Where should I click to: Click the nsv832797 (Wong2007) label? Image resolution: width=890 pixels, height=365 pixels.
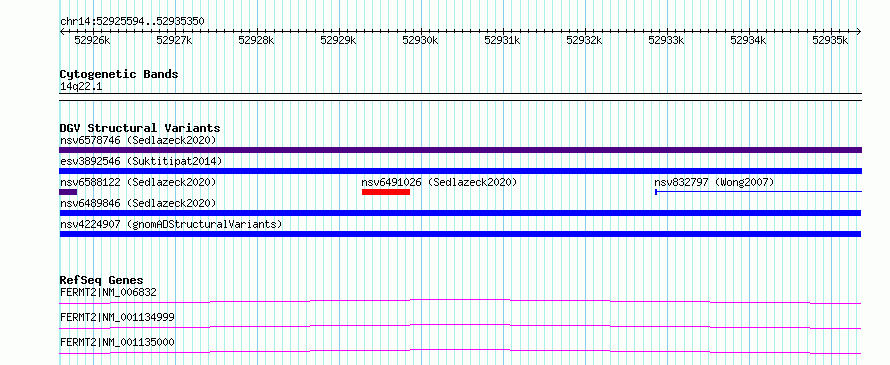click(714, 182)
